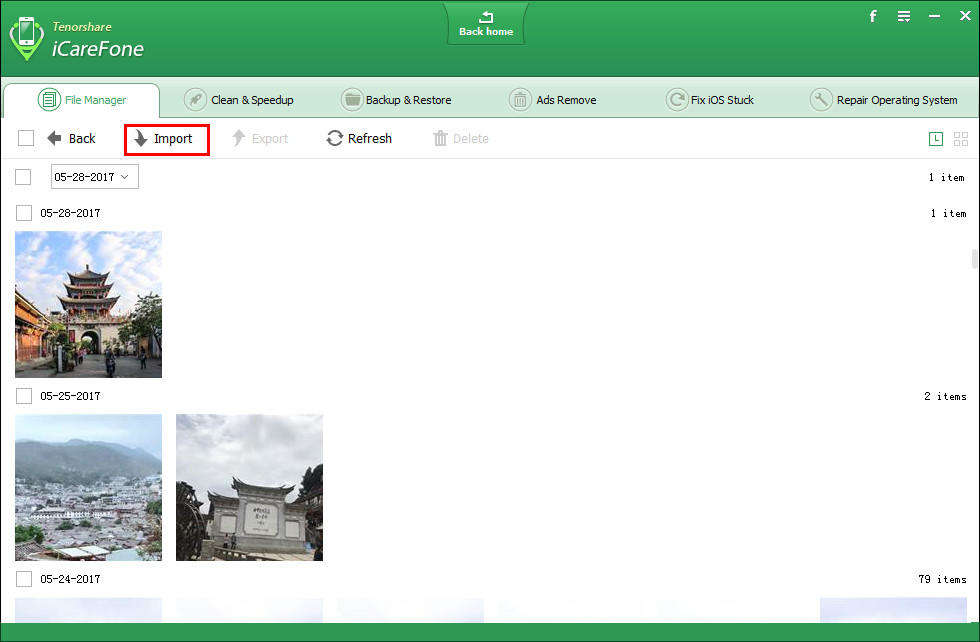Open the Backup & Restore tab

pyautogui.click(x=396, y=100)
